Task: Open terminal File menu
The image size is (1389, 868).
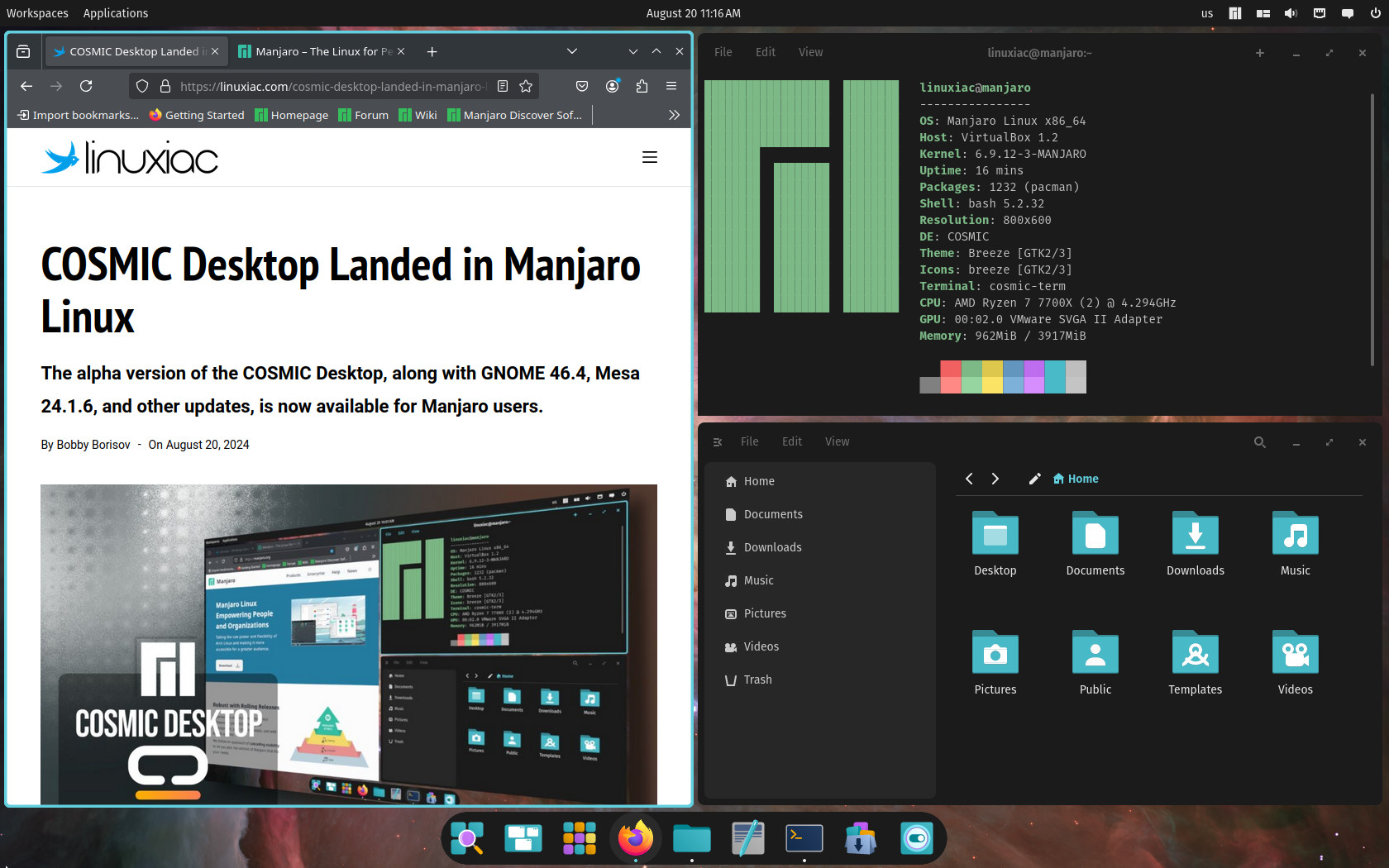Action: pos(723,52)
